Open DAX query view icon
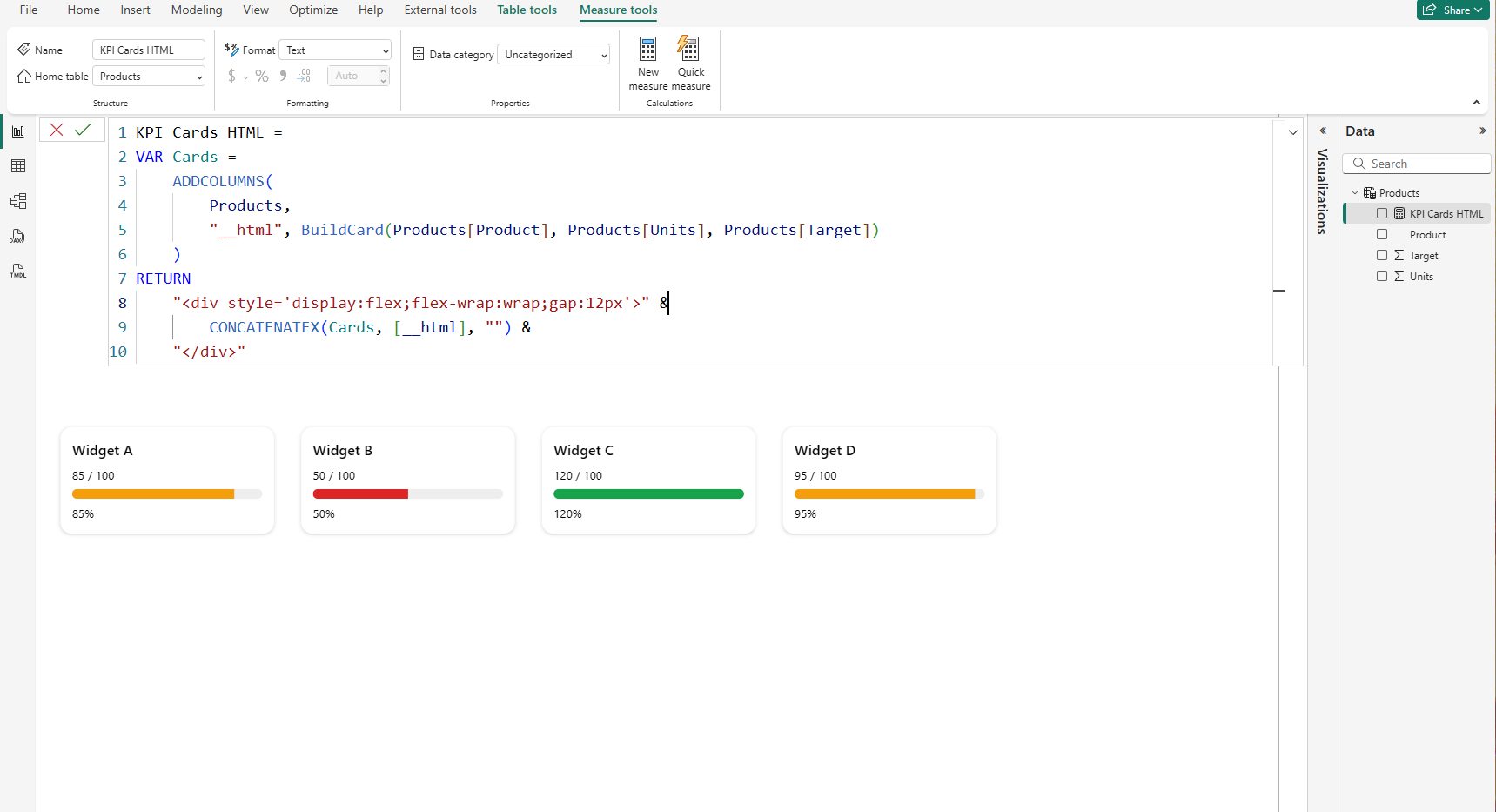 click(18, 236)
